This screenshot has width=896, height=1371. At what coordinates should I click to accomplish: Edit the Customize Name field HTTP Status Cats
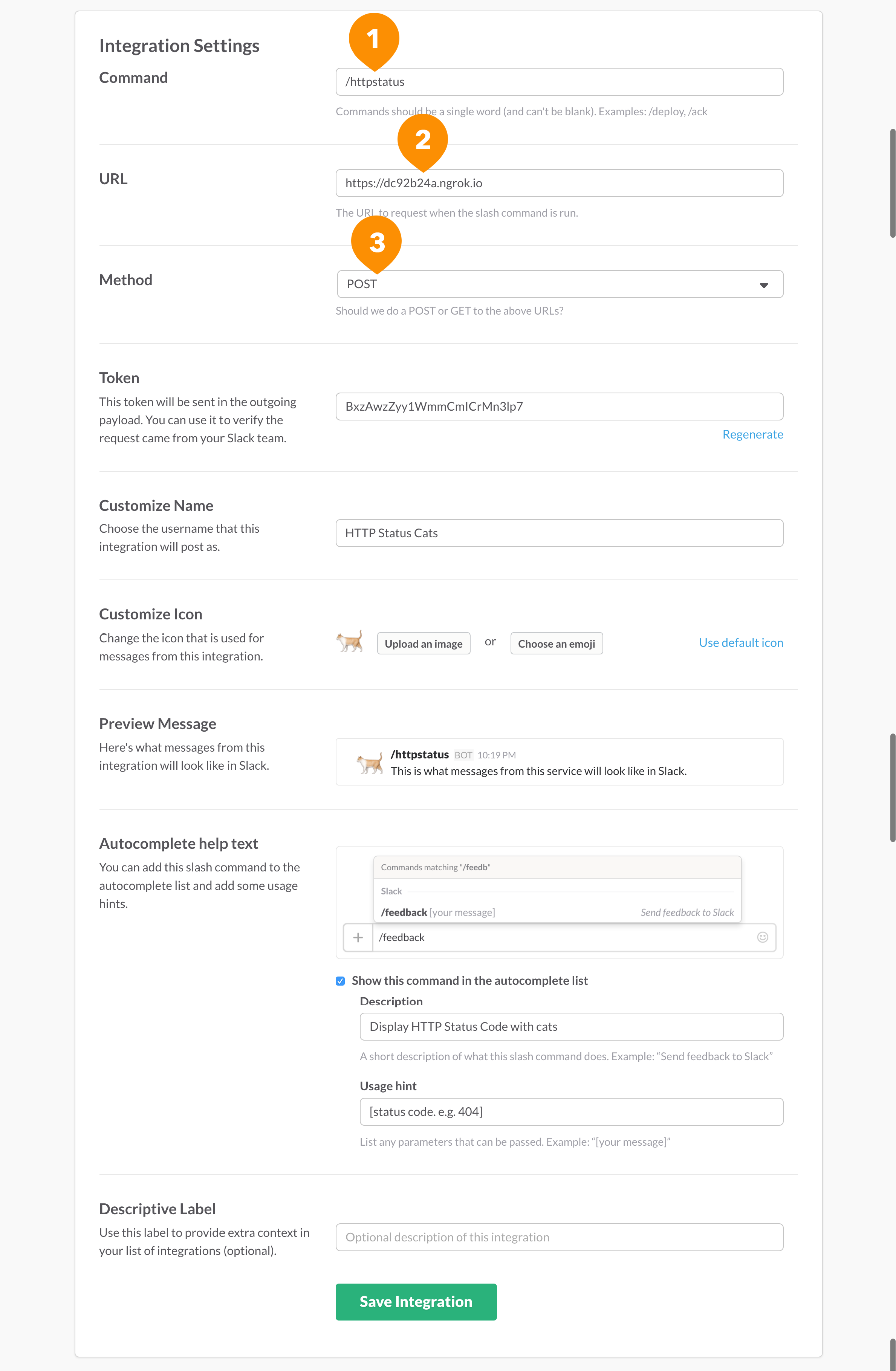(559, 533)
